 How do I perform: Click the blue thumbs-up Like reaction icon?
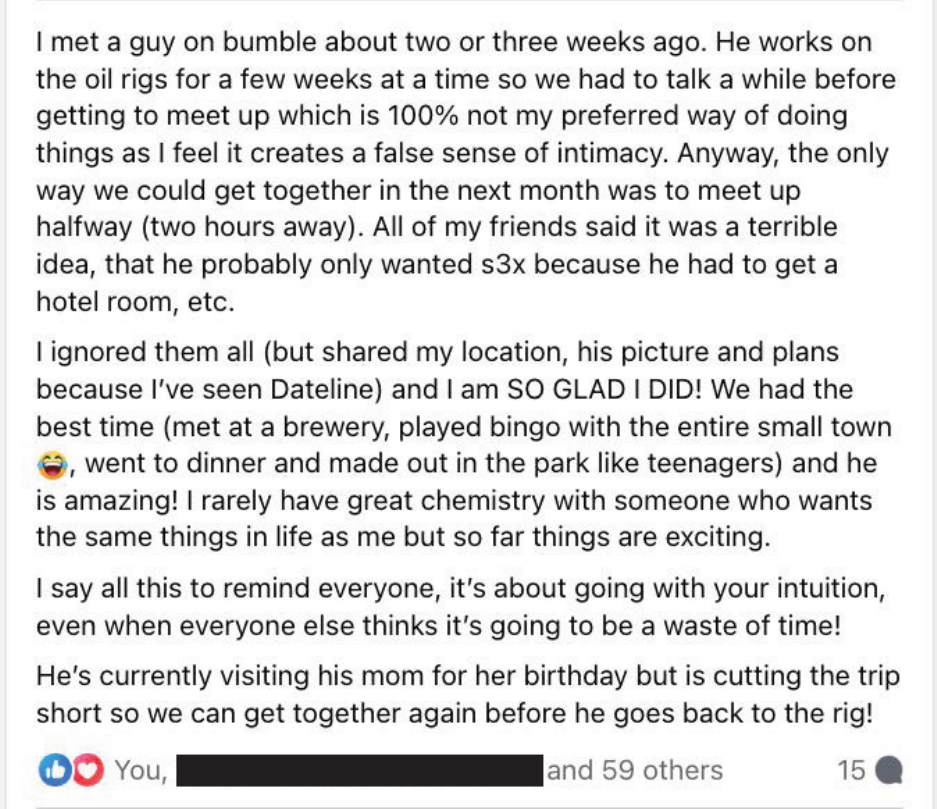[55, 770]
